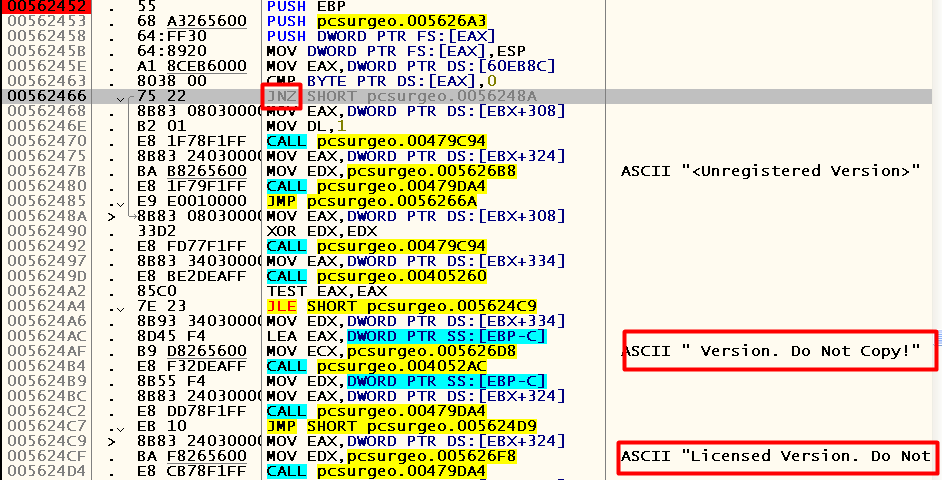Select the XOR EDX,EDX instruction
The width and height of the screenshot is (942, 480).
point(321,231)
